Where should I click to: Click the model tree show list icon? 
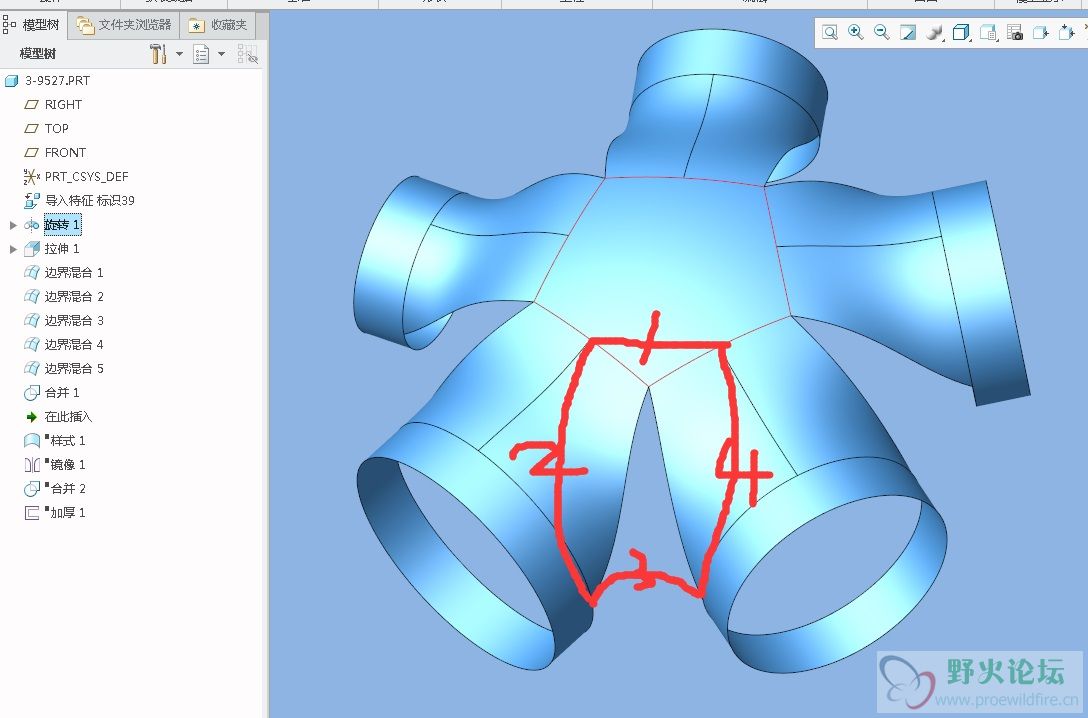[x=201, y=53]
